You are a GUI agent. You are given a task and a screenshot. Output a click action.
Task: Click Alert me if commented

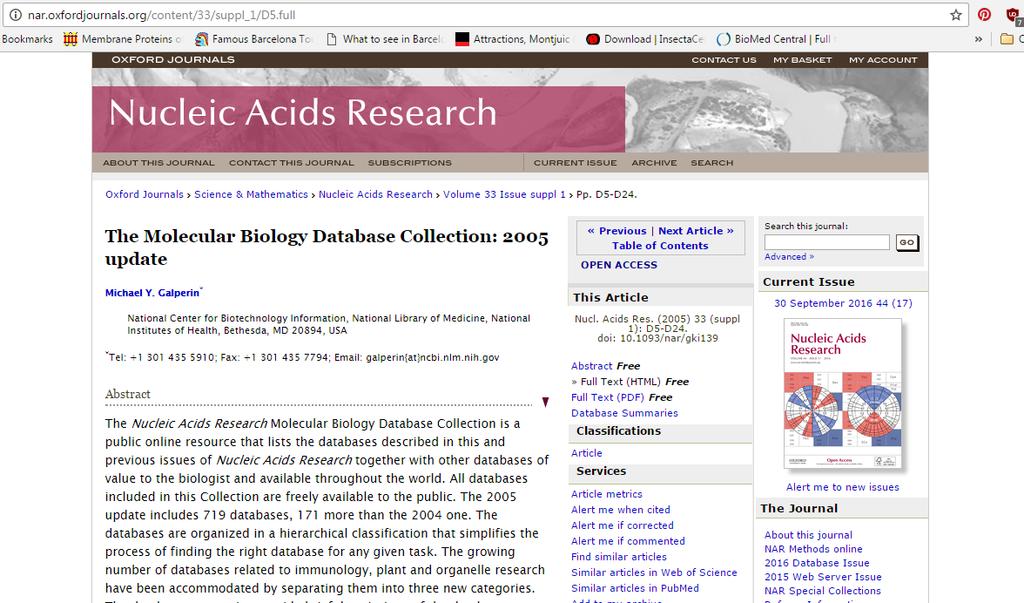(628, 541)
